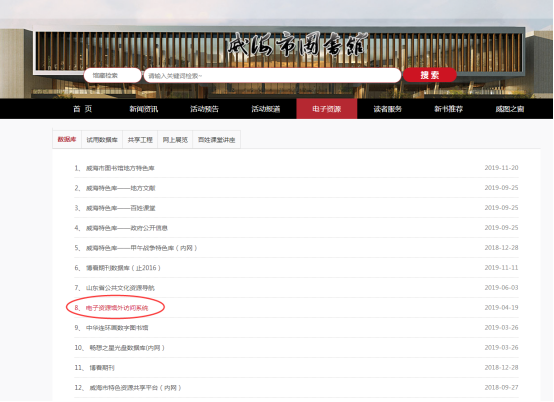
Task: Focus the keyword search input field
Action: pos(272,76)
